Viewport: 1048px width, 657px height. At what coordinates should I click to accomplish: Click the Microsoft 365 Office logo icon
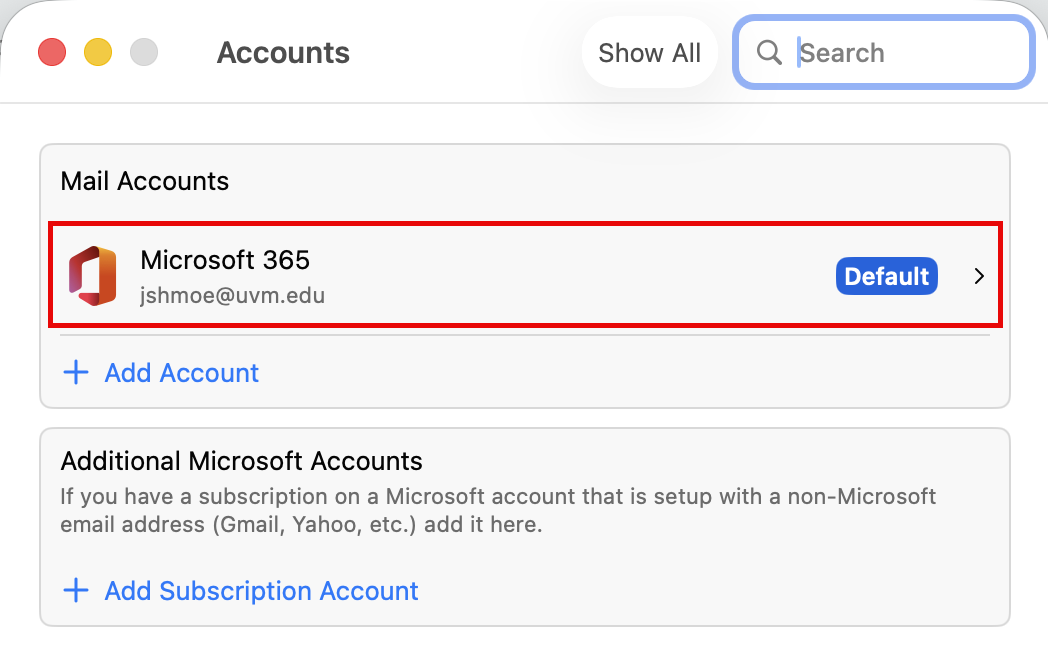pos(92,276)
